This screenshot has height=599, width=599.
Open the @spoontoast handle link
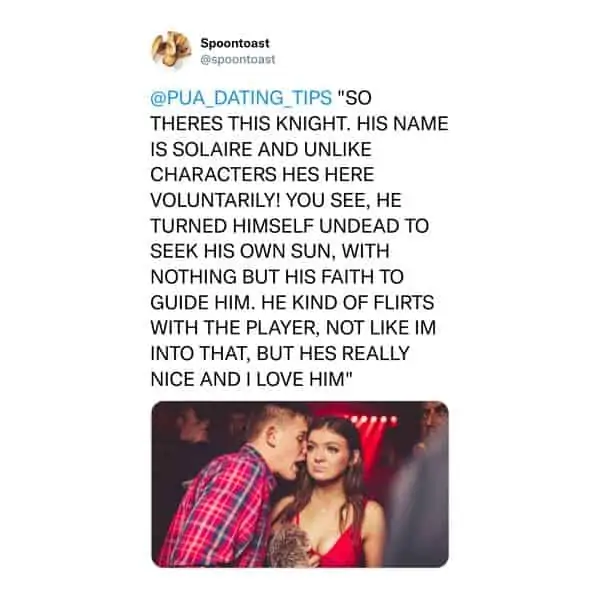coord(238,60)
